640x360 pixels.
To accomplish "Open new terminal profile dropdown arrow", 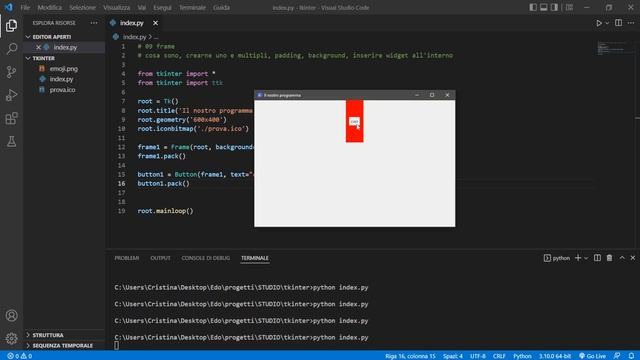I will [586, 258].
